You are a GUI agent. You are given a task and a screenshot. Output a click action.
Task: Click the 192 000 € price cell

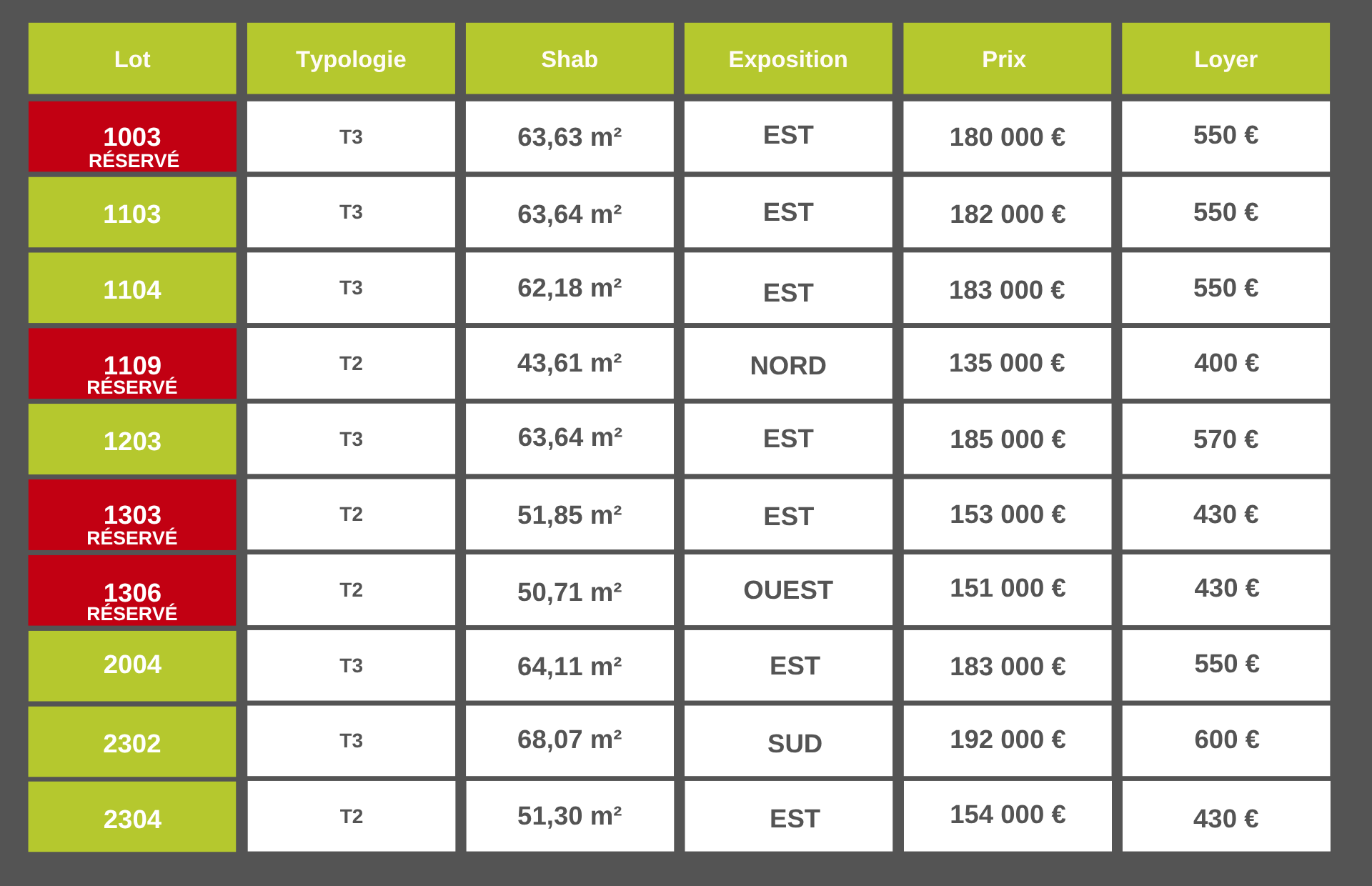(x=1007, y=740)
